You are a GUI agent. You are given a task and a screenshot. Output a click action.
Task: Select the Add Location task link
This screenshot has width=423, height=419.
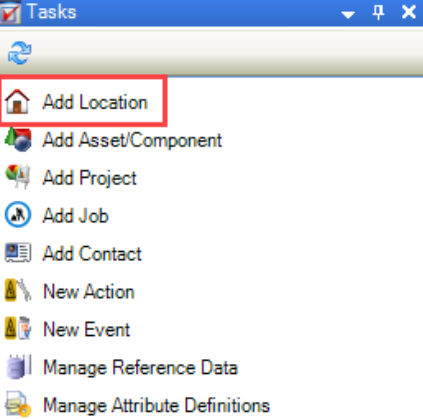95,102
